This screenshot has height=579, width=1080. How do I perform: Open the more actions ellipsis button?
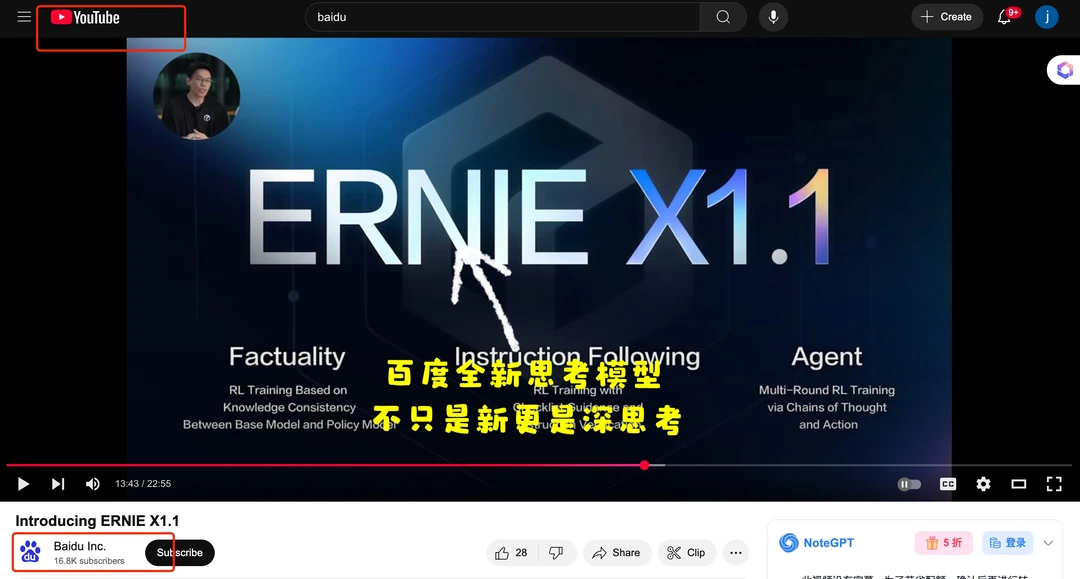pos(736,553)
